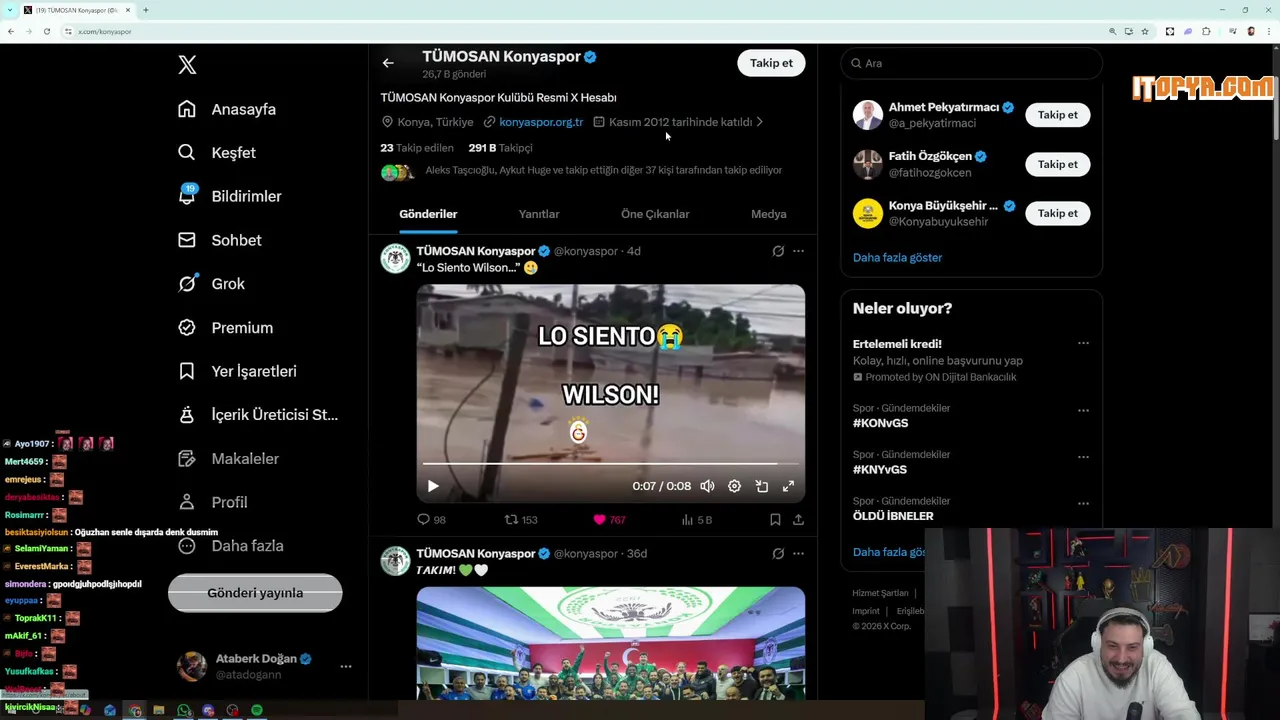Open Spotify from taskbar
This screenshot has width=1280, height=720.
point(257,710)
